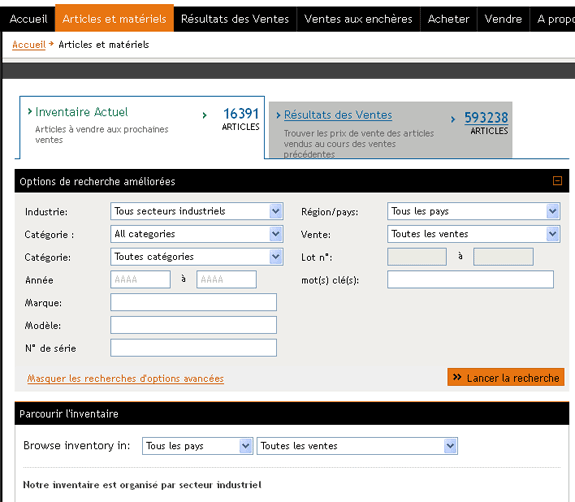Click the Parcourir l'inventaire header
This screenshot has height=502, width=575.
292,414
